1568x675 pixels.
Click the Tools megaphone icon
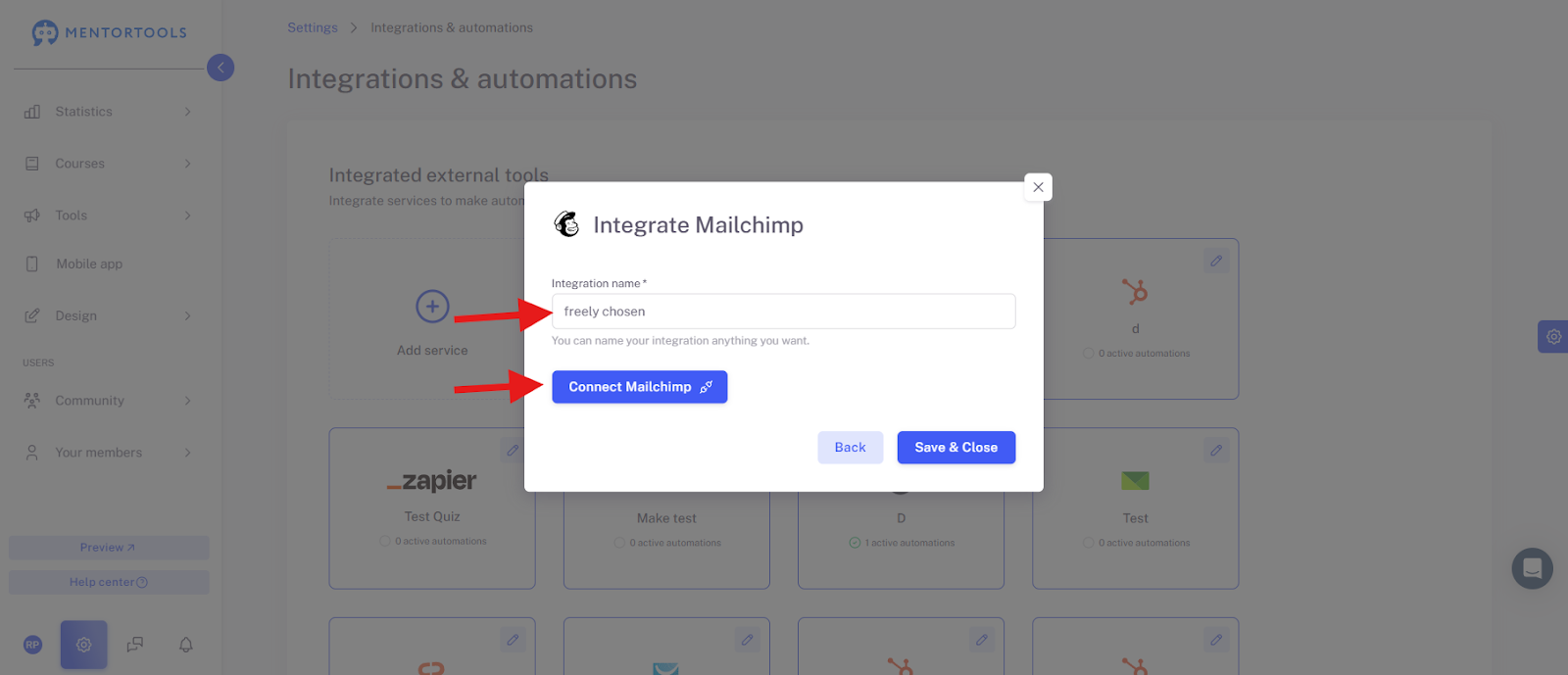click(x=32, y=216)
